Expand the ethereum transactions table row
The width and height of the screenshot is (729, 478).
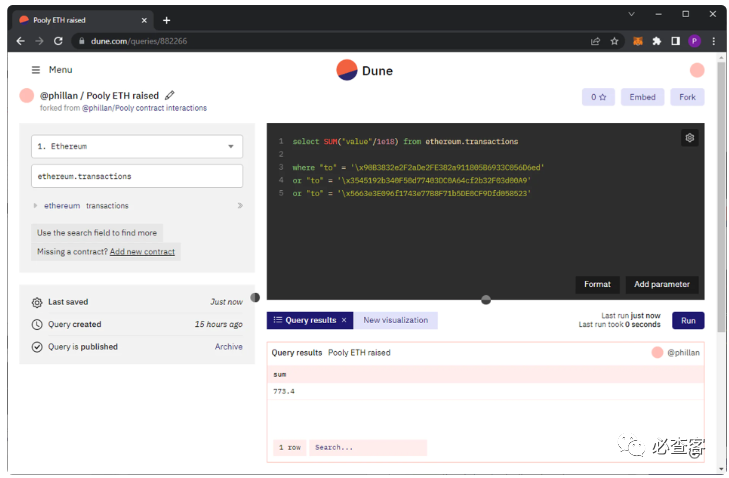35,206
